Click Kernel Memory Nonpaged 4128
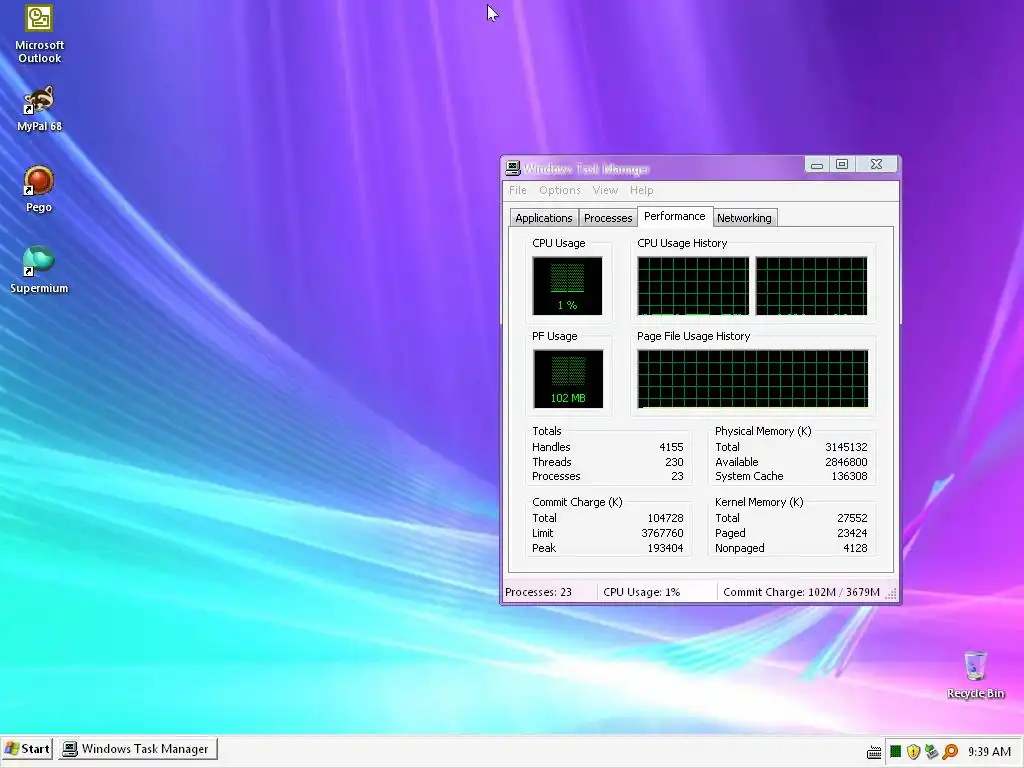The height and width of the screenshot is (768, 1024). coord(855,548)
